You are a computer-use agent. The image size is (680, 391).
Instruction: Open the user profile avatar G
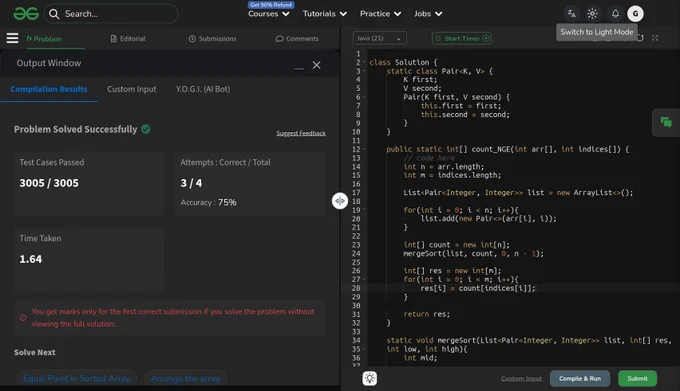point(635,14)
